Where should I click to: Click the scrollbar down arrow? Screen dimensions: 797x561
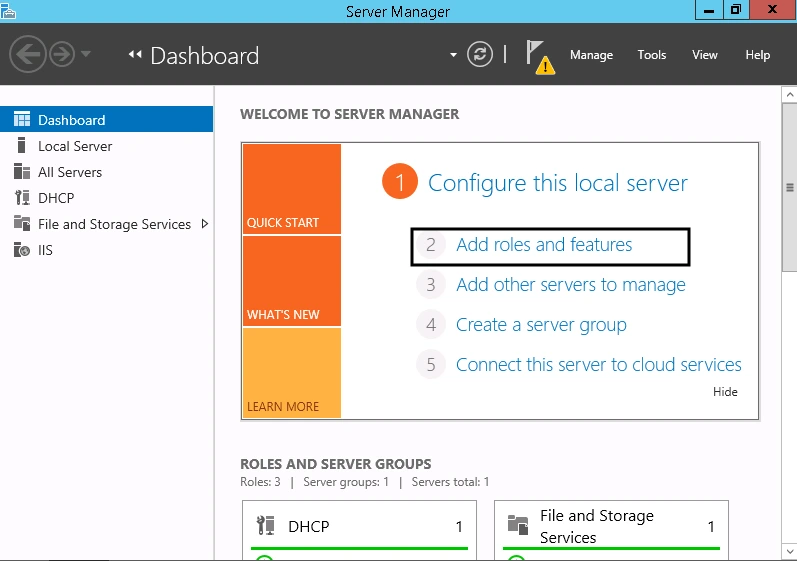coord(789,551)
